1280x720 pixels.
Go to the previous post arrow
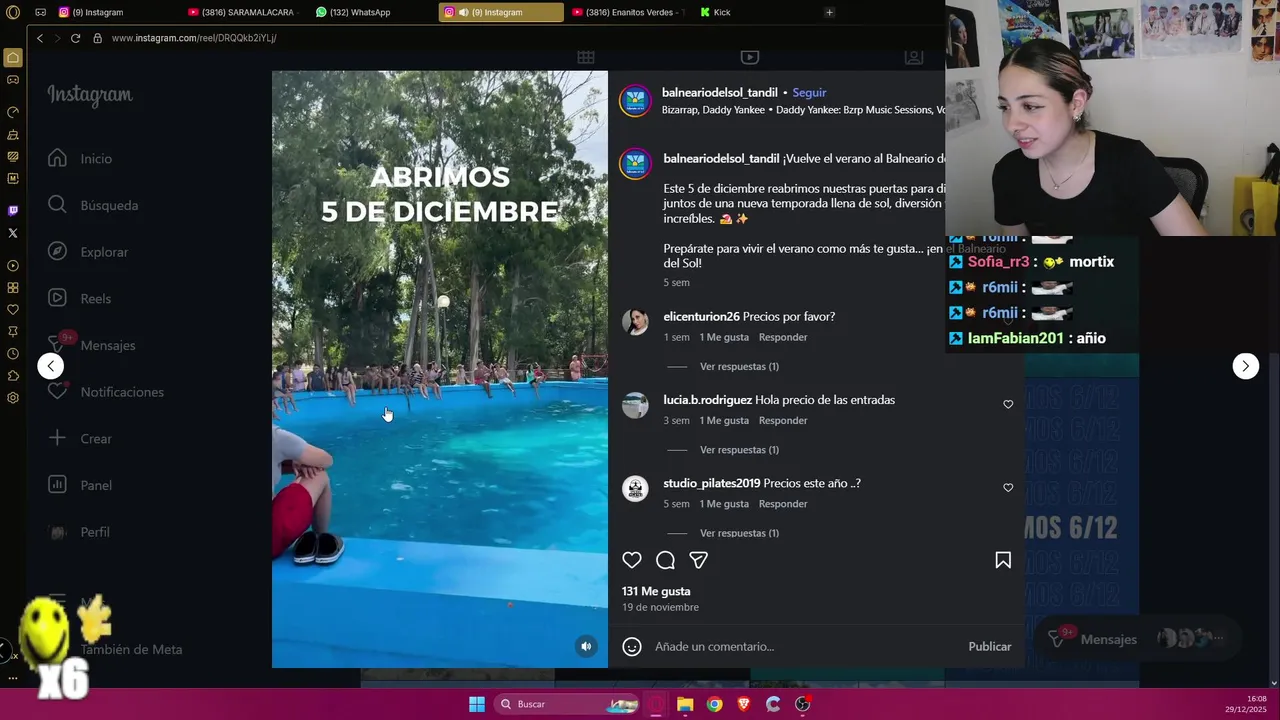click(x=51, y=366)
